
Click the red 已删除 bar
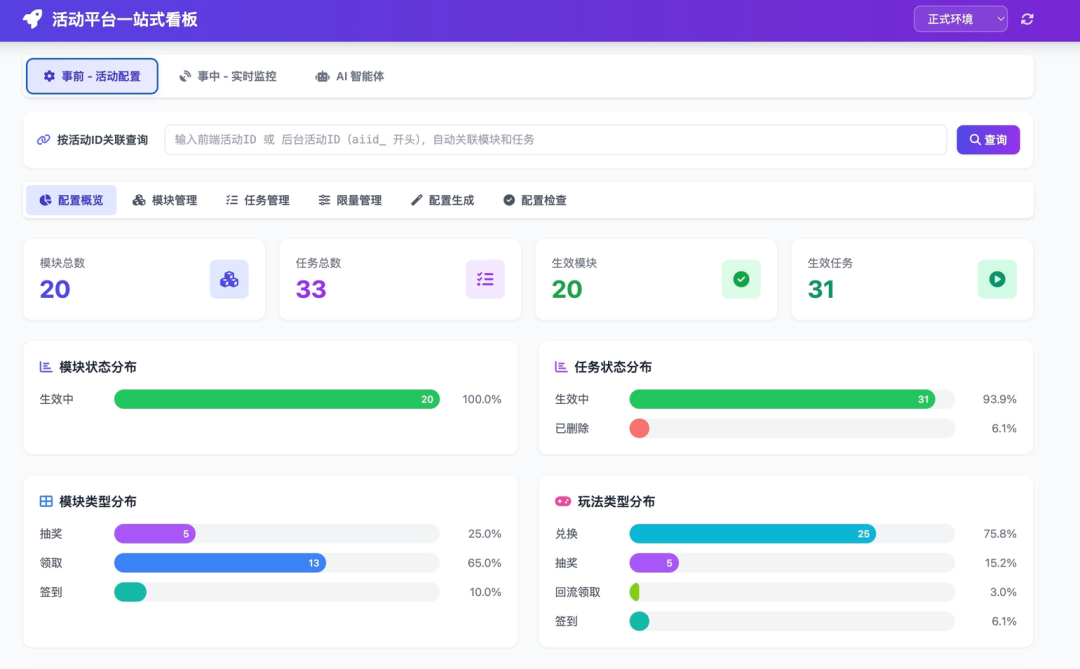coord(639,428)
